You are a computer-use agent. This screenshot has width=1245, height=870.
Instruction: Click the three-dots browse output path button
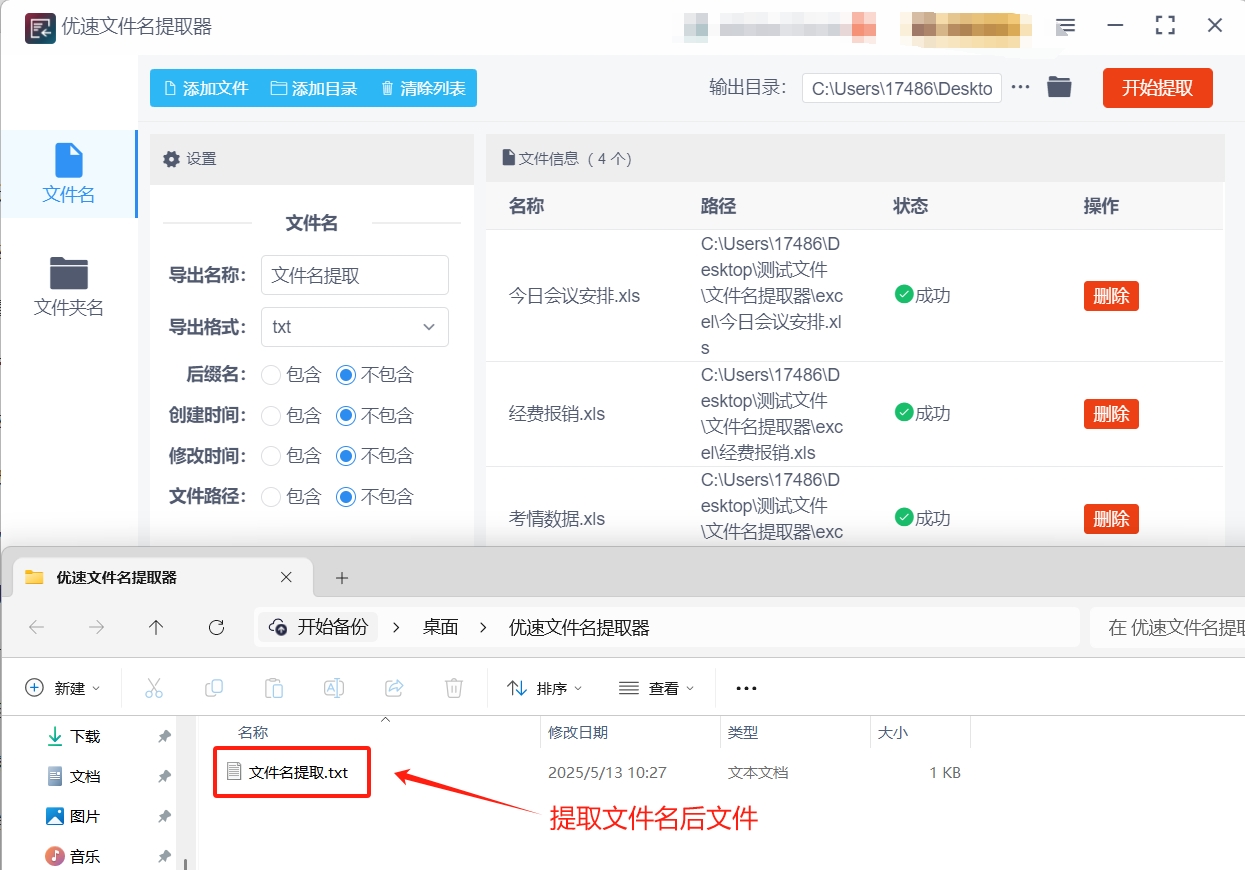pos(1020,87)
